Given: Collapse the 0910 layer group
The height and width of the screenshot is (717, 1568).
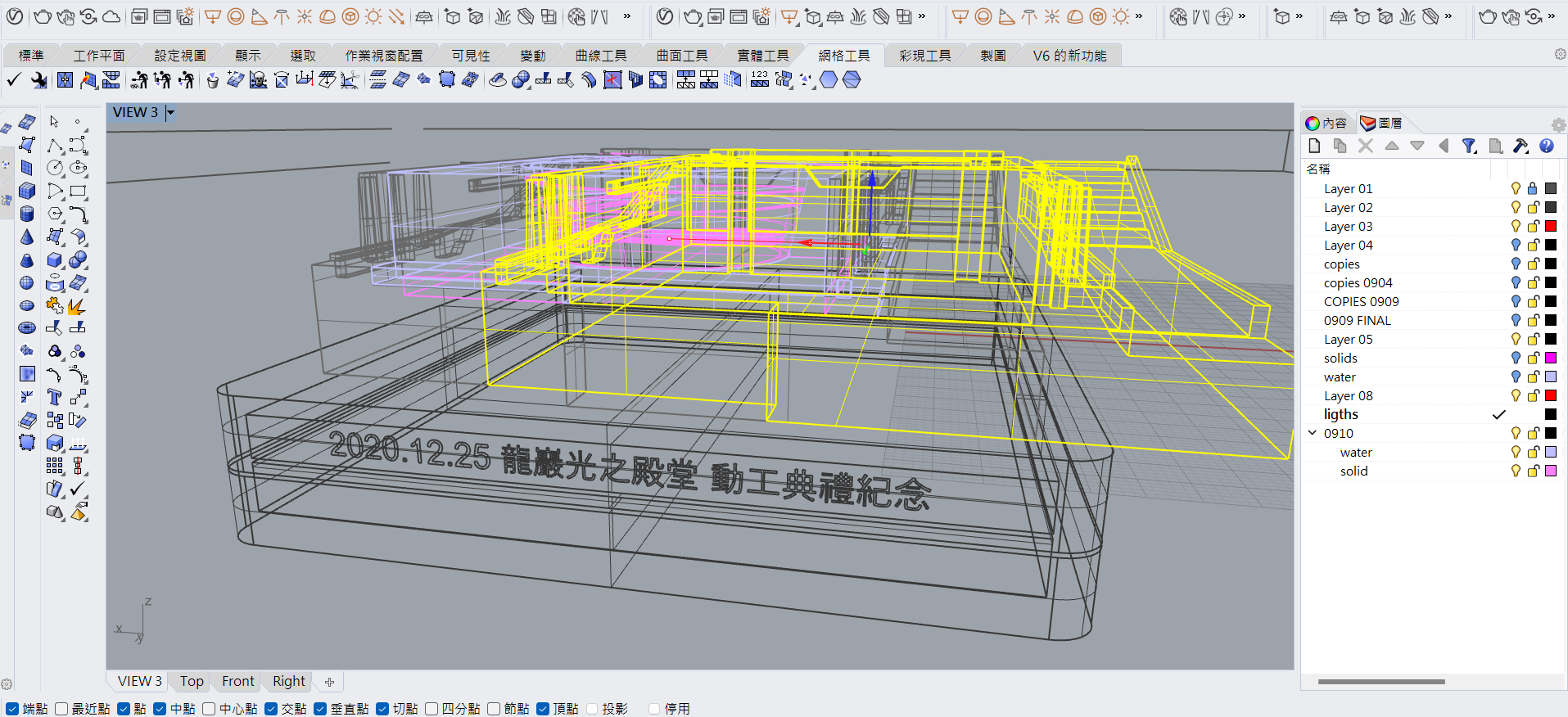Looking at the screenshot, I should [x=1313, y=433].
